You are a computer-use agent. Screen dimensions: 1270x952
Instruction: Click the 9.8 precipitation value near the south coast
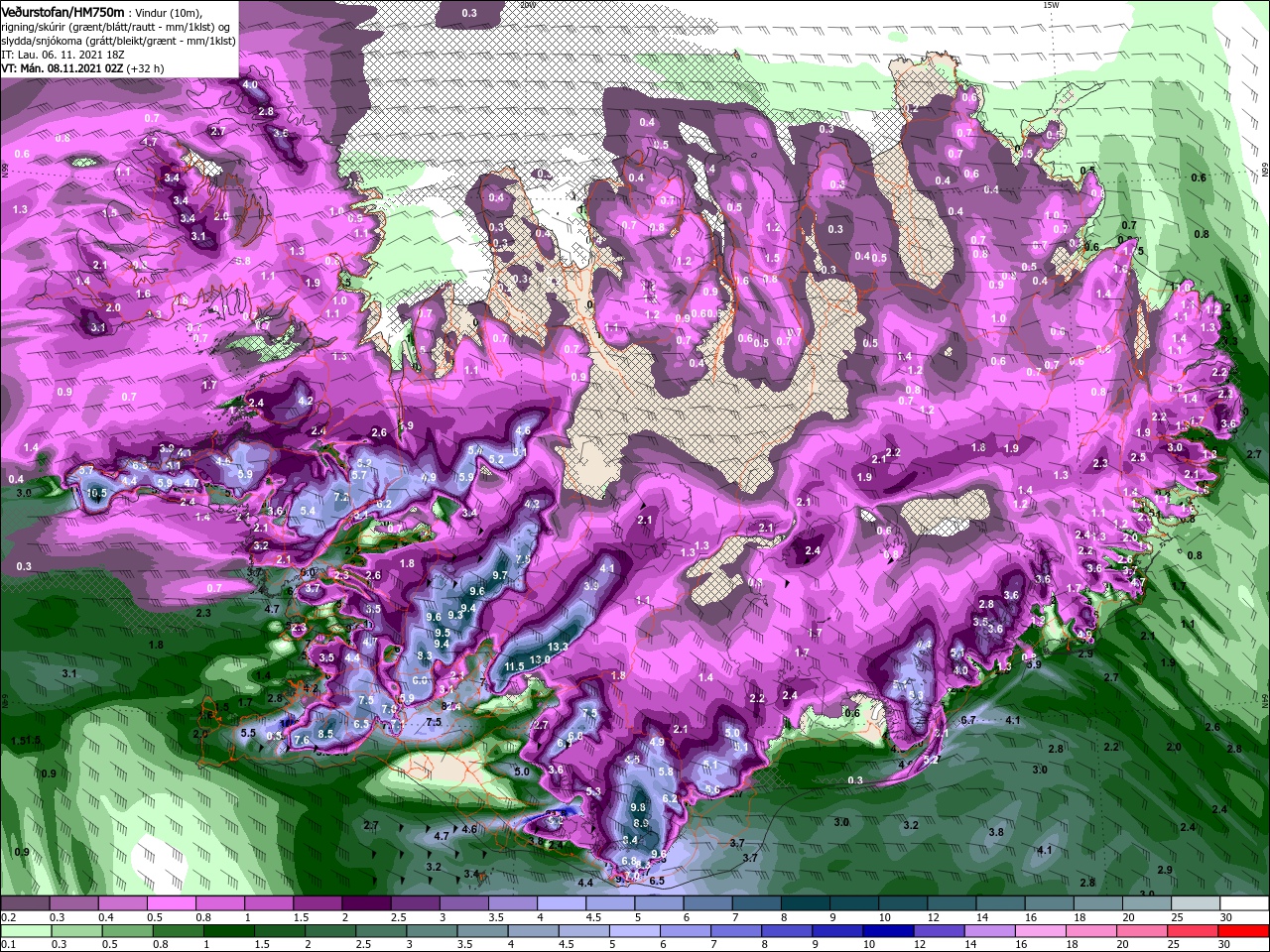tap(638, 808)
